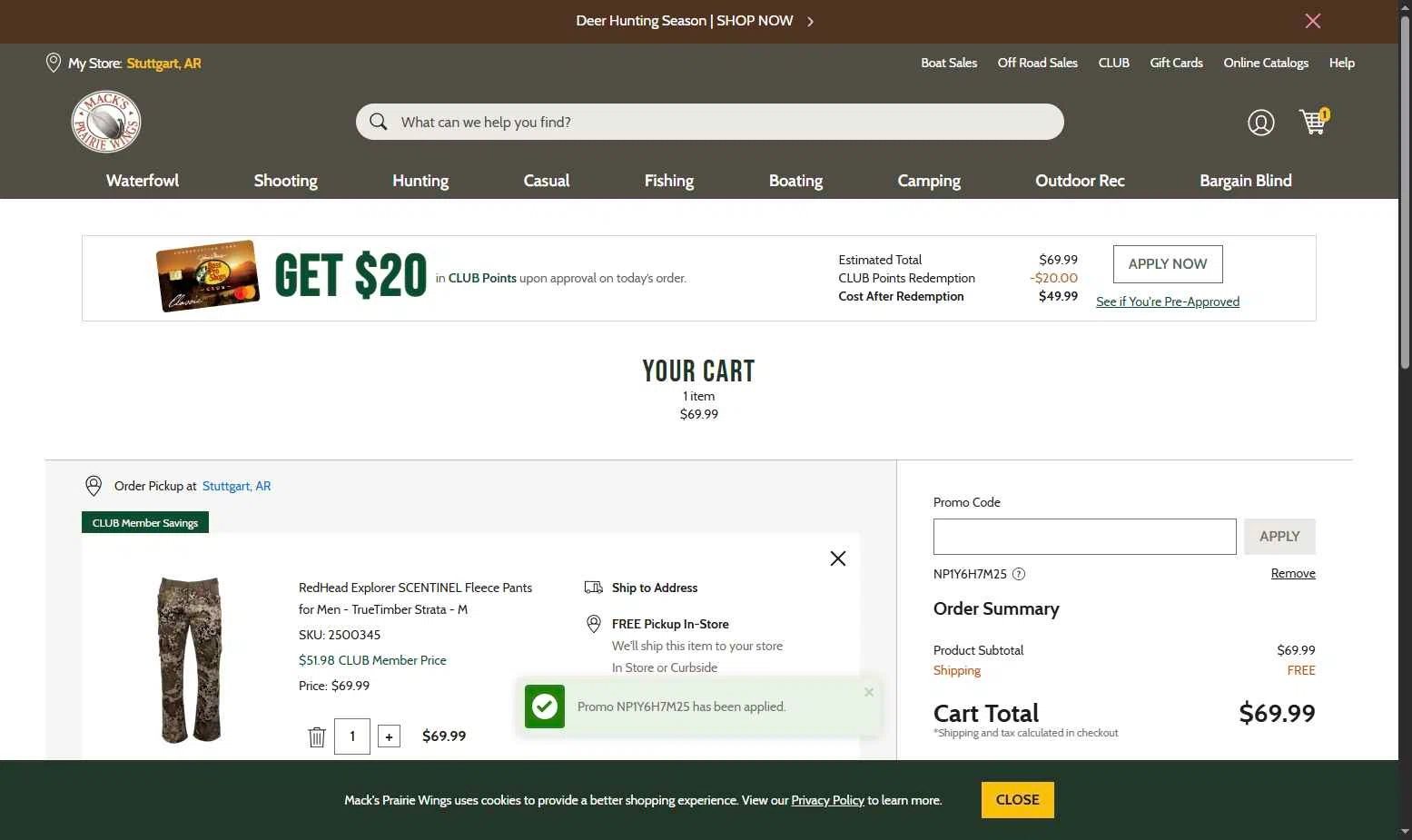Click the Shipping label in Order Summary
This screenshot has height=840, width=1412.
tap(957, 670)
